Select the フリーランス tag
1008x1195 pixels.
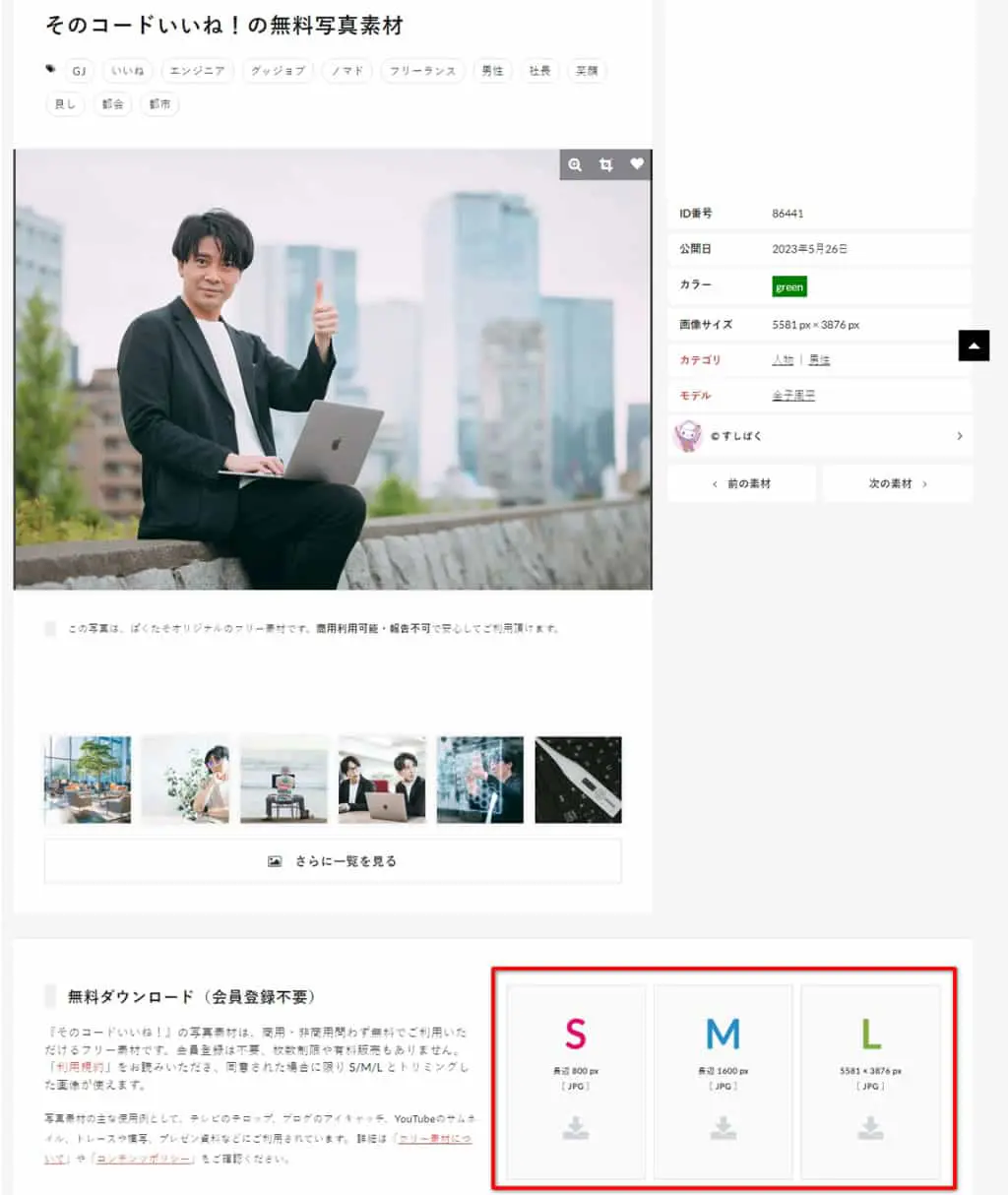422,71
